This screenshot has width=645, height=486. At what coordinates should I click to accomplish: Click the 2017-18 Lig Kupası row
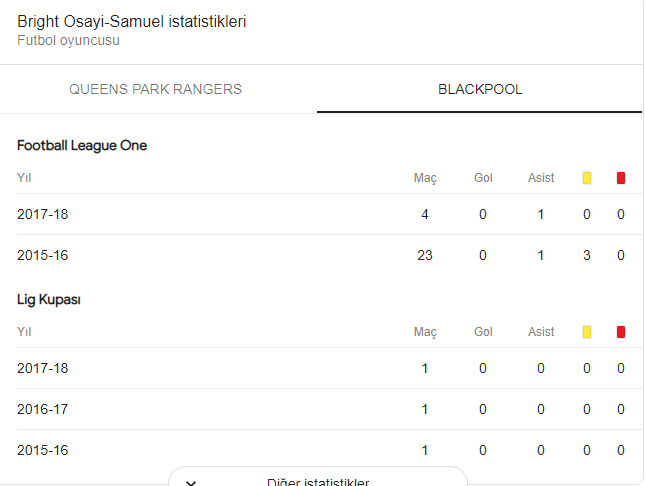point(321,368)
